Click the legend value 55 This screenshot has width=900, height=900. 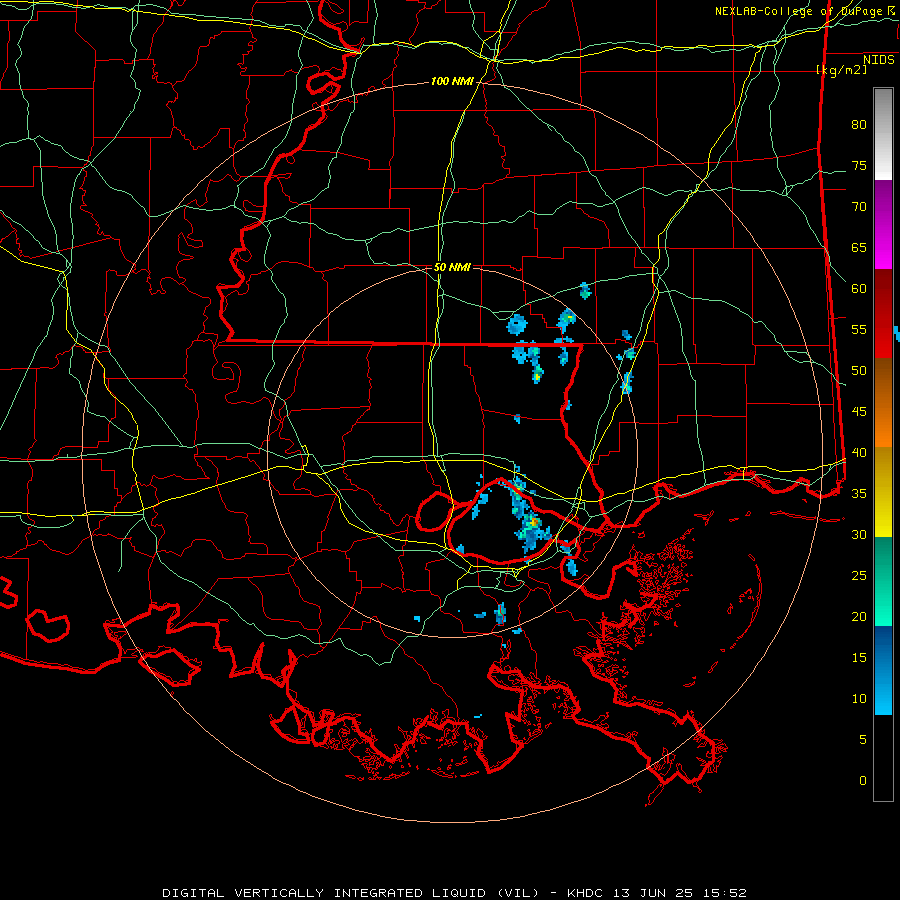(859, 330)
